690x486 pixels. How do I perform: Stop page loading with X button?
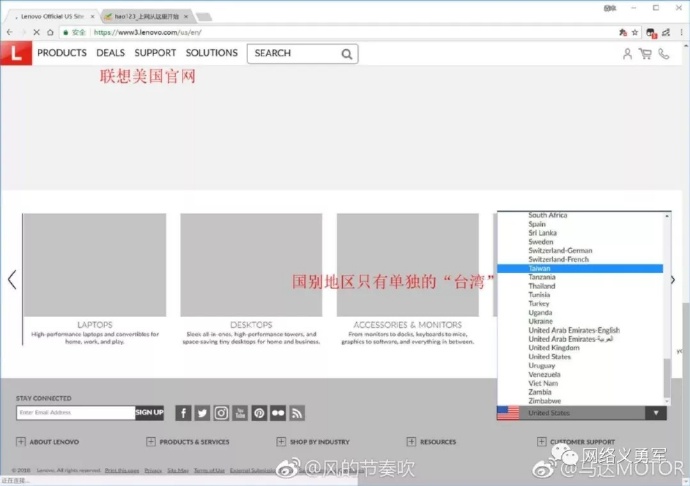pos(37,32)
